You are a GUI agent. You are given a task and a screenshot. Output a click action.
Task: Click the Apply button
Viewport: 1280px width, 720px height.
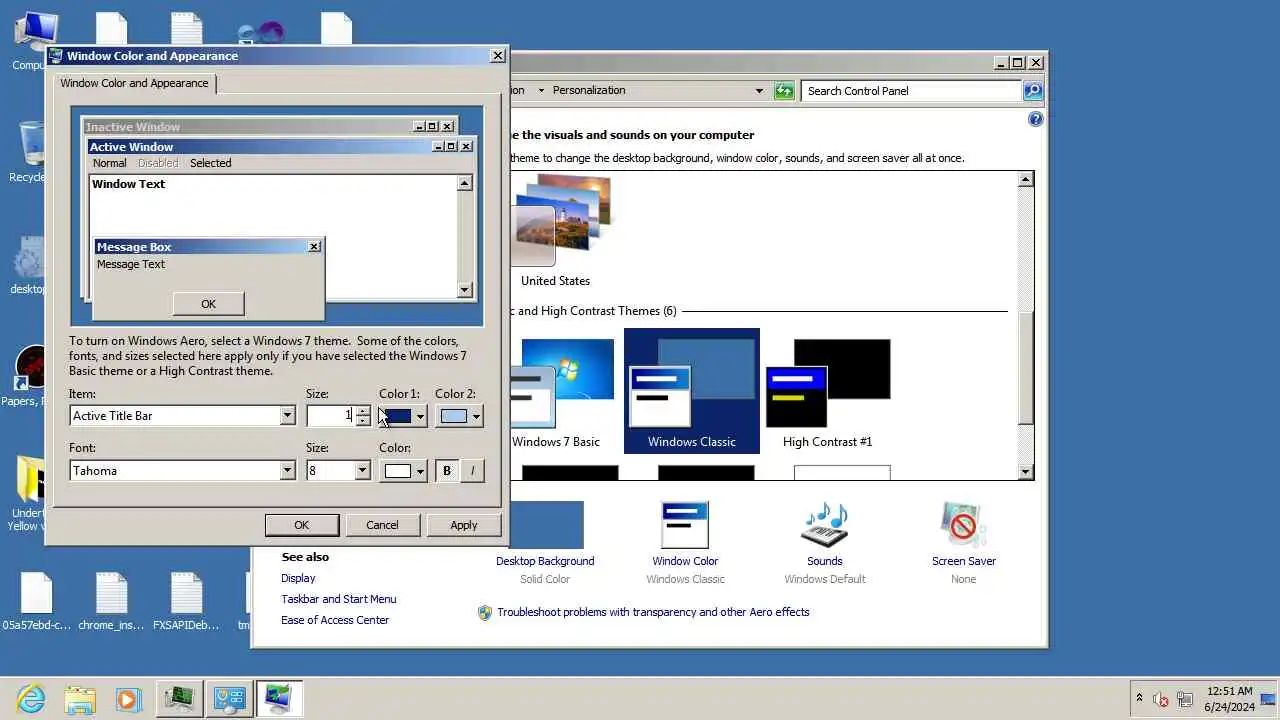[x=464, y=525]
